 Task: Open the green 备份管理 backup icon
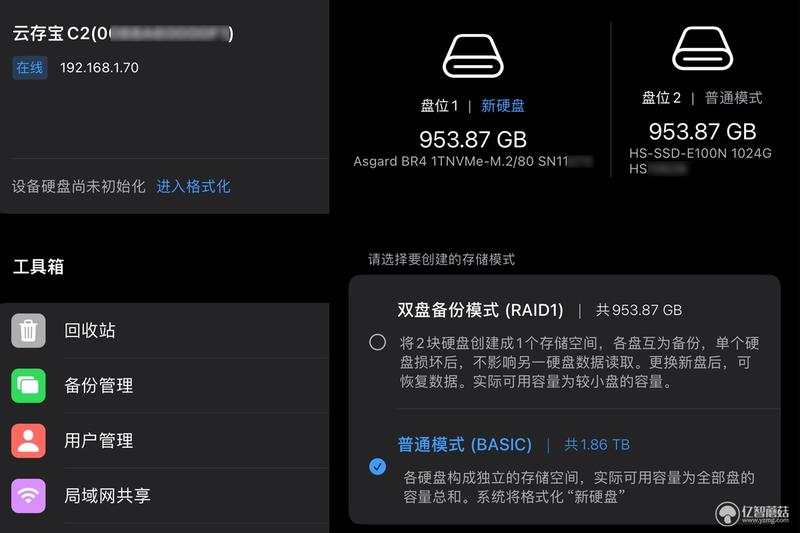coord(29,386)
